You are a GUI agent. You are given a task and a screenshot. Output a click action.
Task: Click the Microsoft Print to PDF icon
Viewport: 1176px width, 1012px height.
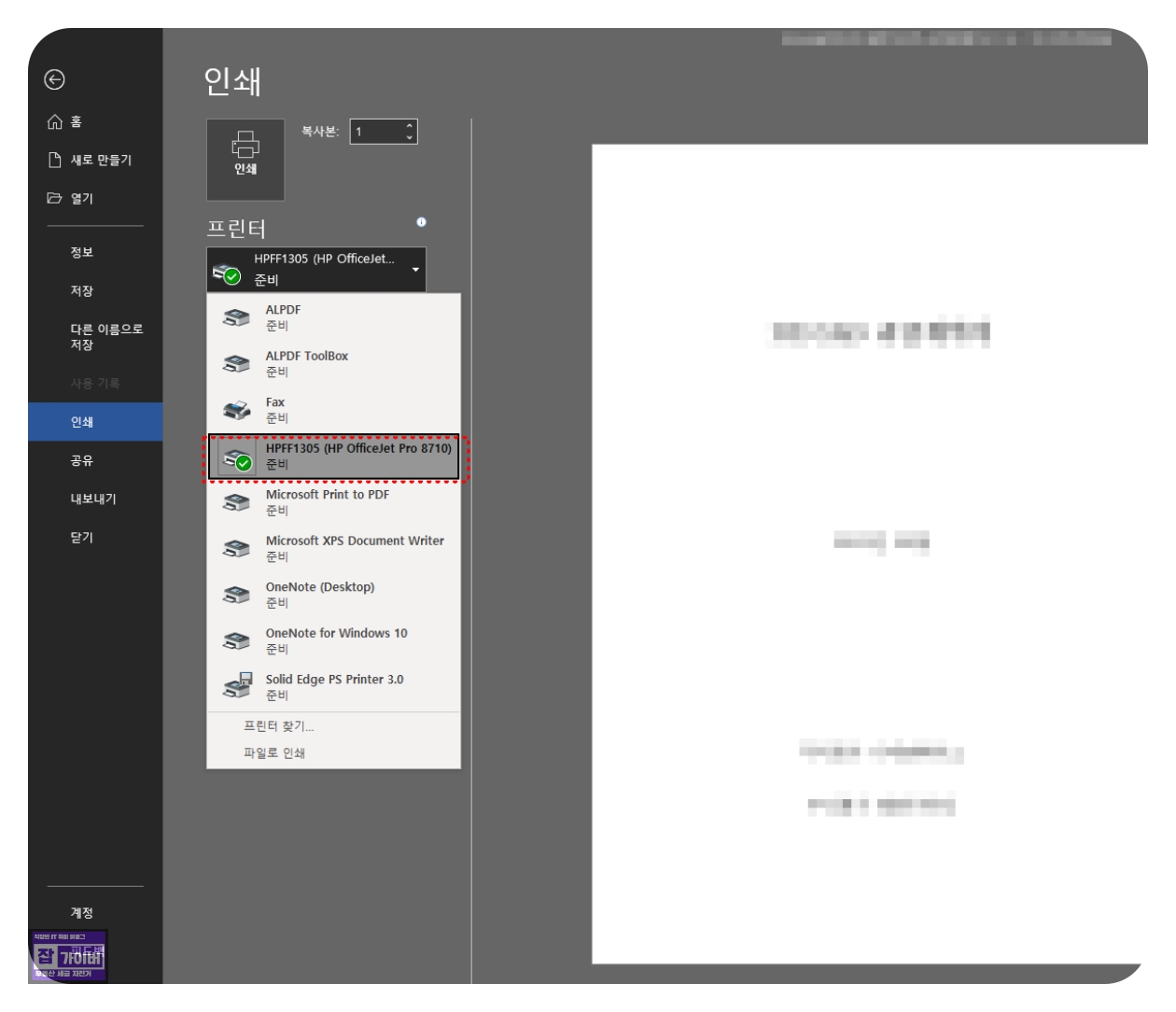tap(236, 502)
